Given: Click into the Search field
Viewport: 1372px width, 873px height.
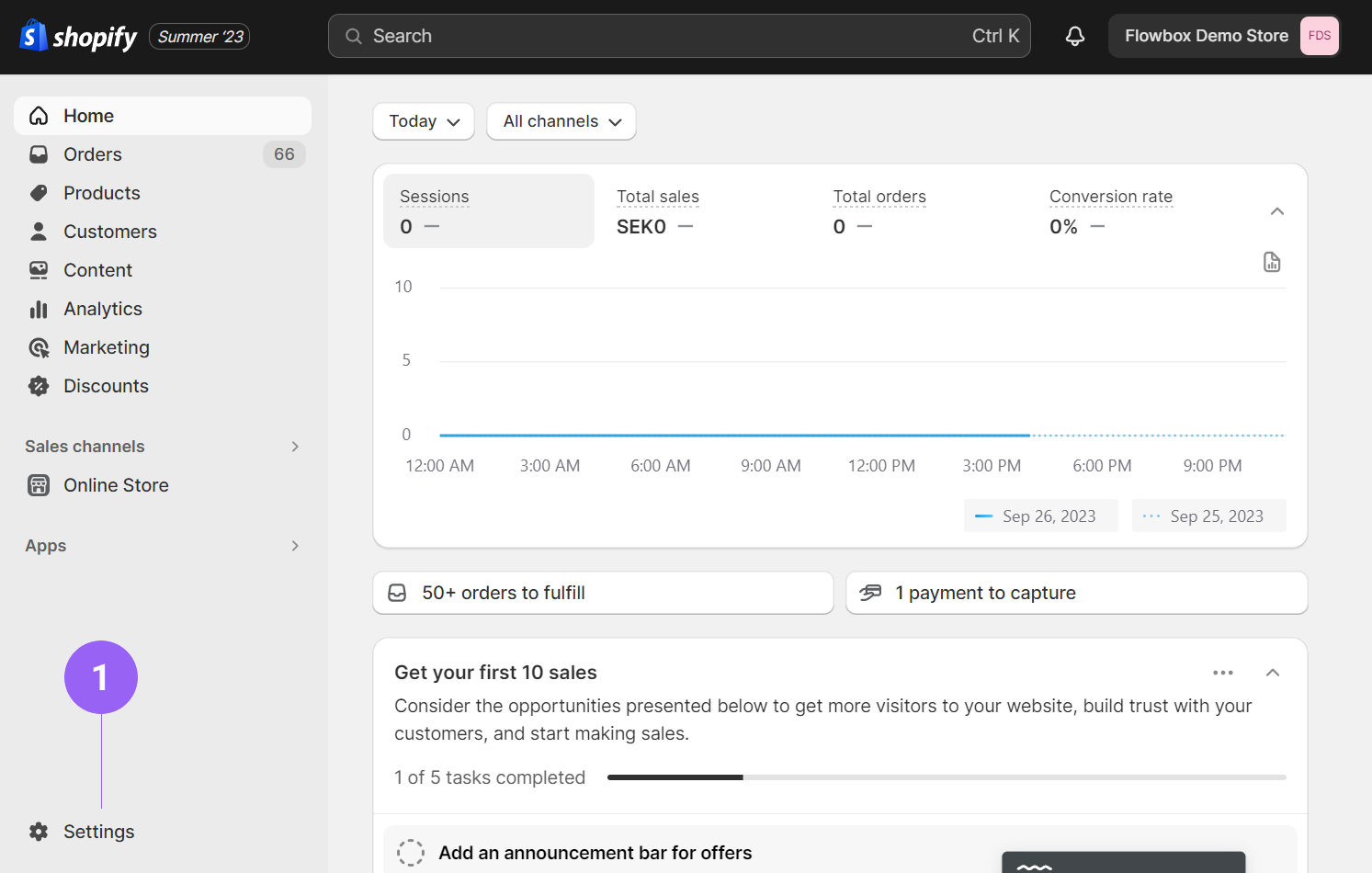Looking at the screenshot, I should 678,36.
